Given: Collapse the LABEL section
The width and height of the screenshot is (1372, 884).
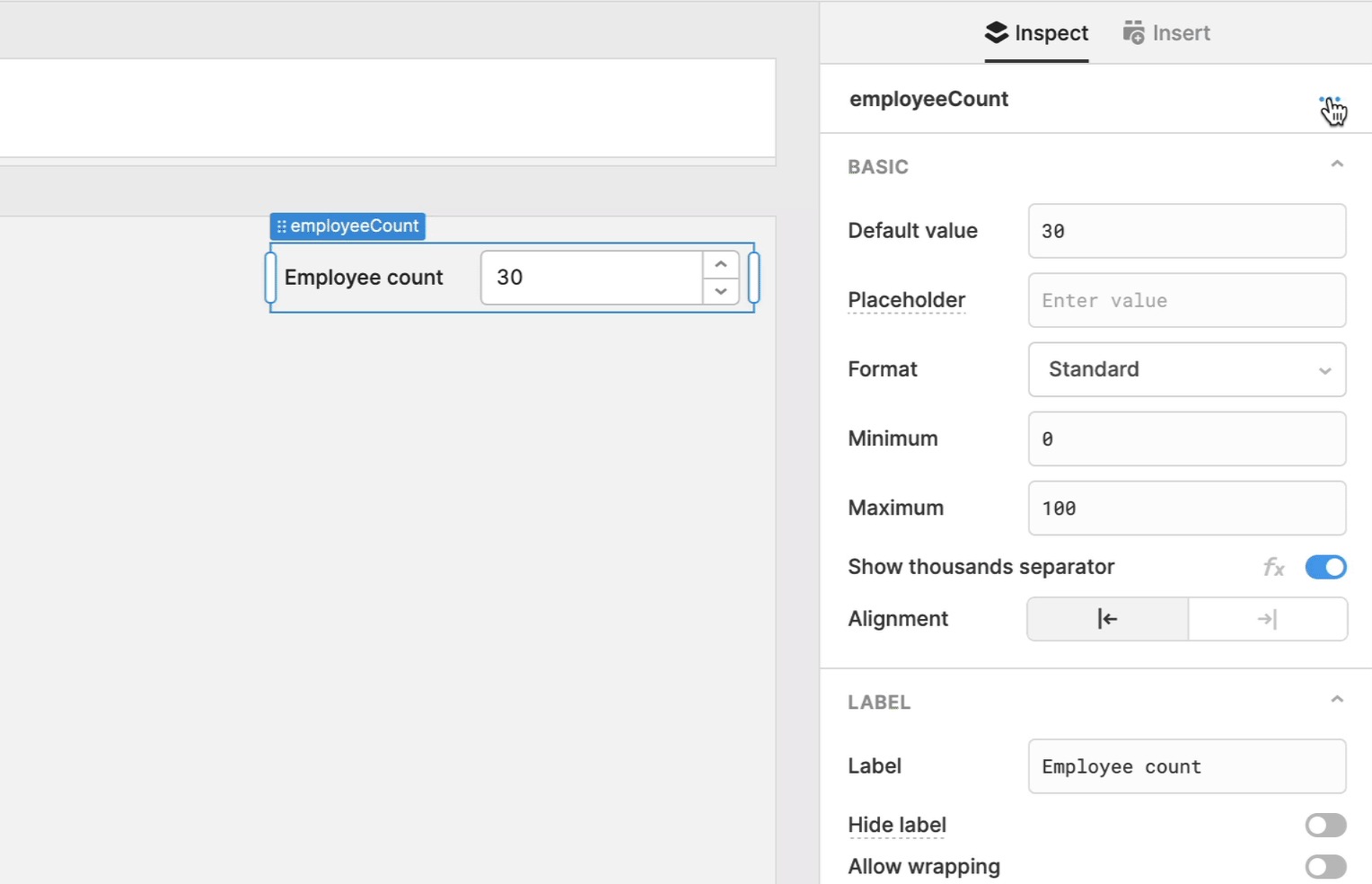Looking at the screenshot, I should tap(1337, 700).
